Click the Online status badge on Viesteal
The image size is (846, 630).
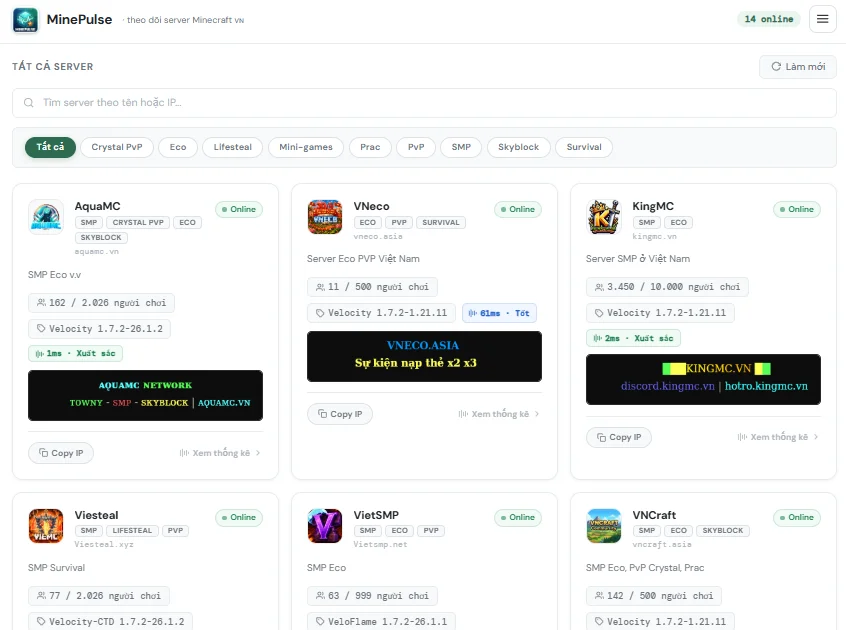(239, 518)
